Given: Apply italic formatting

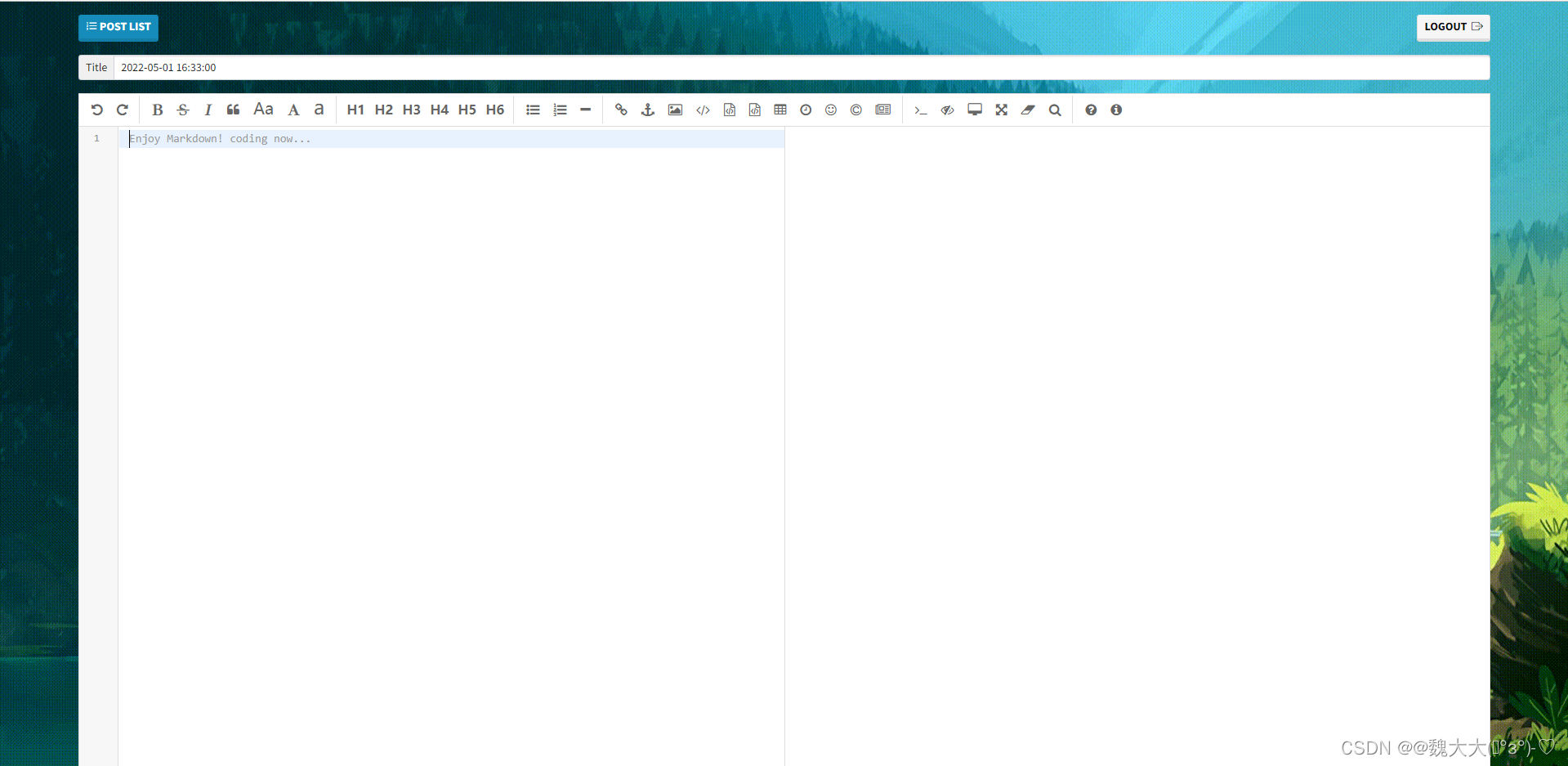Looking at the screenshot, I should (x=208, y=110).
